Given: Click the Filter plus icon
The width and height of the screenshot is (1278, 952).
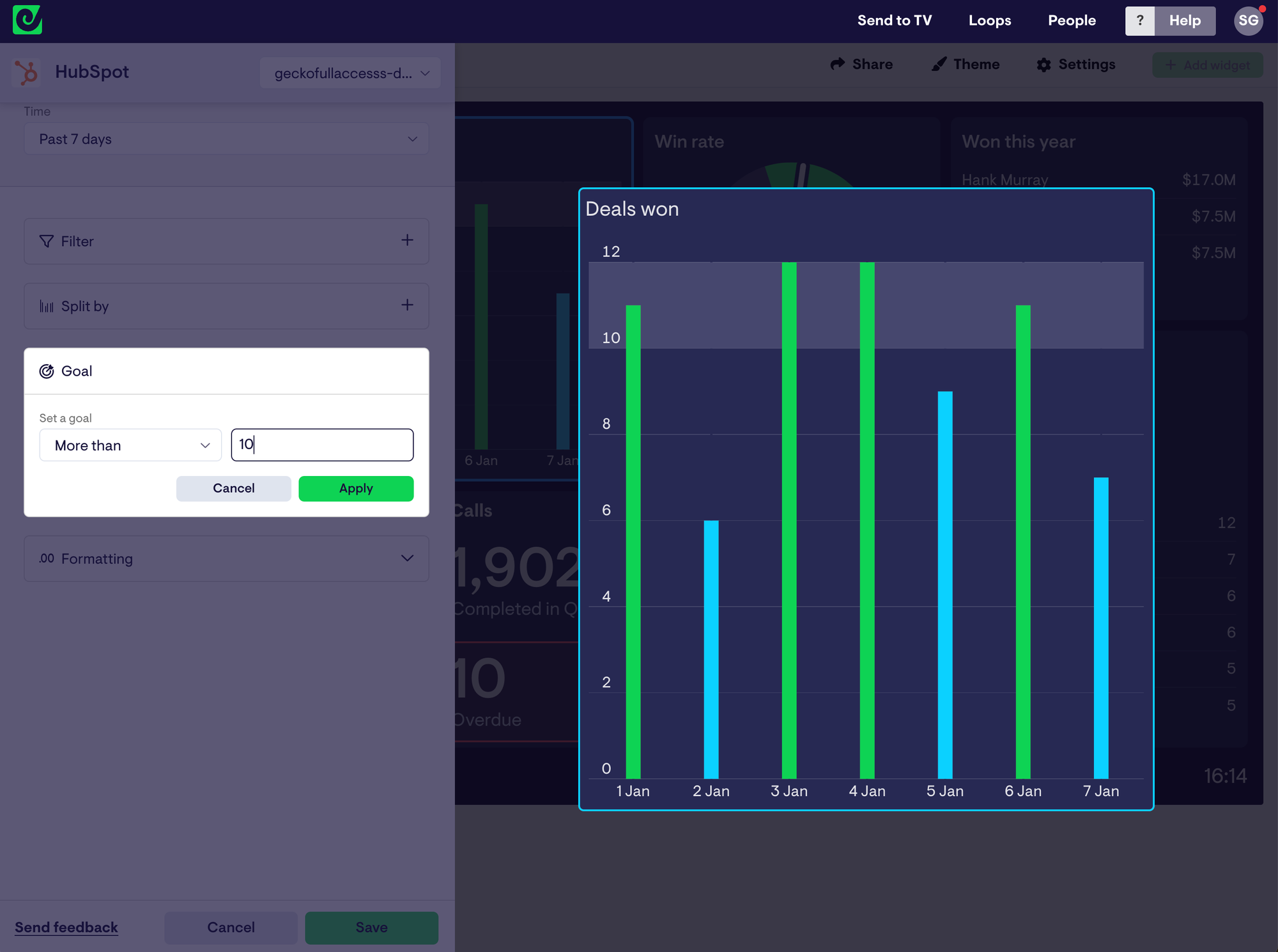Looking at the screenshot, I should click(407, 240).
